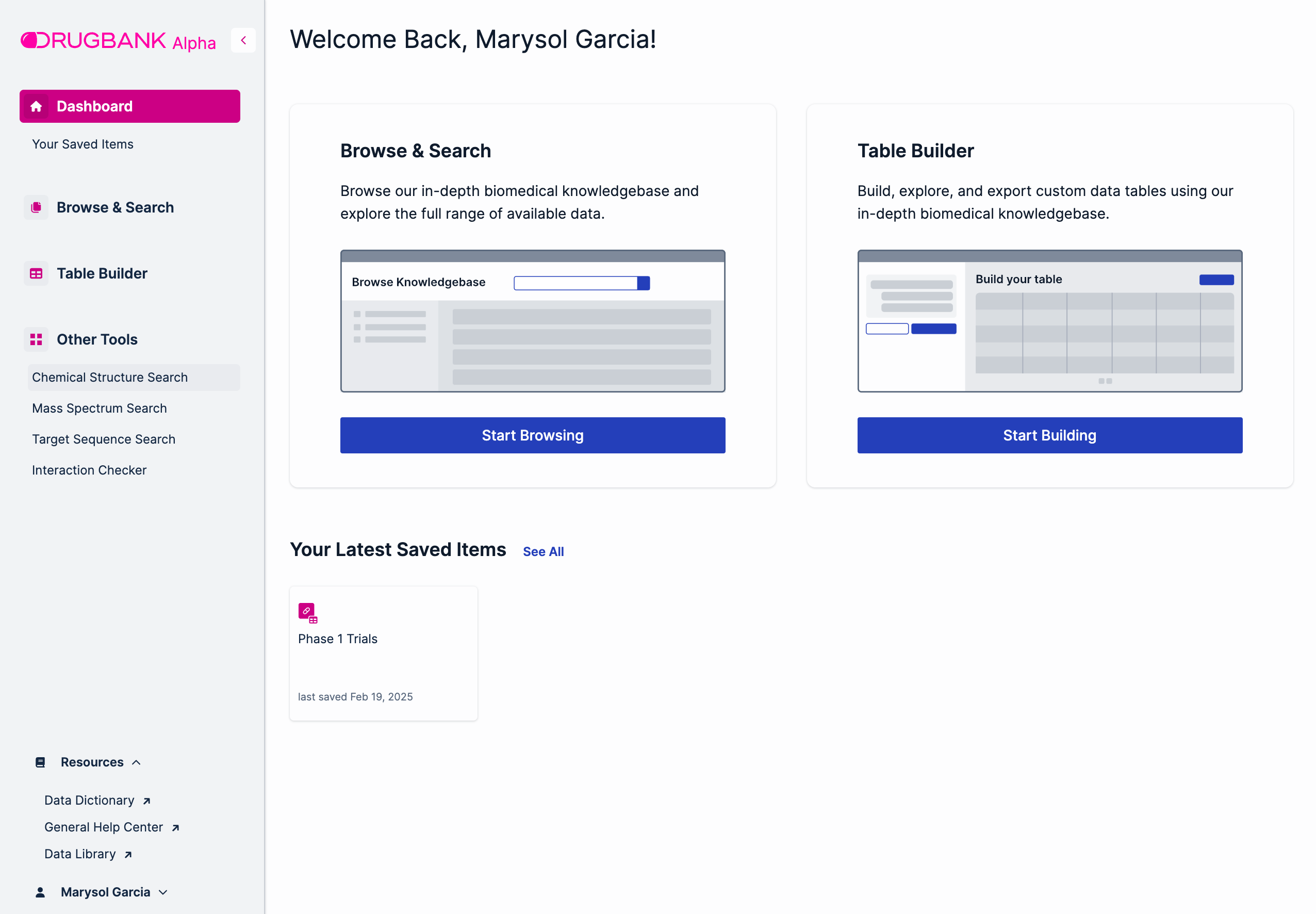Open Your Saved Items in sidebar
1316x914 pixels.
click(x=83, y=144)
